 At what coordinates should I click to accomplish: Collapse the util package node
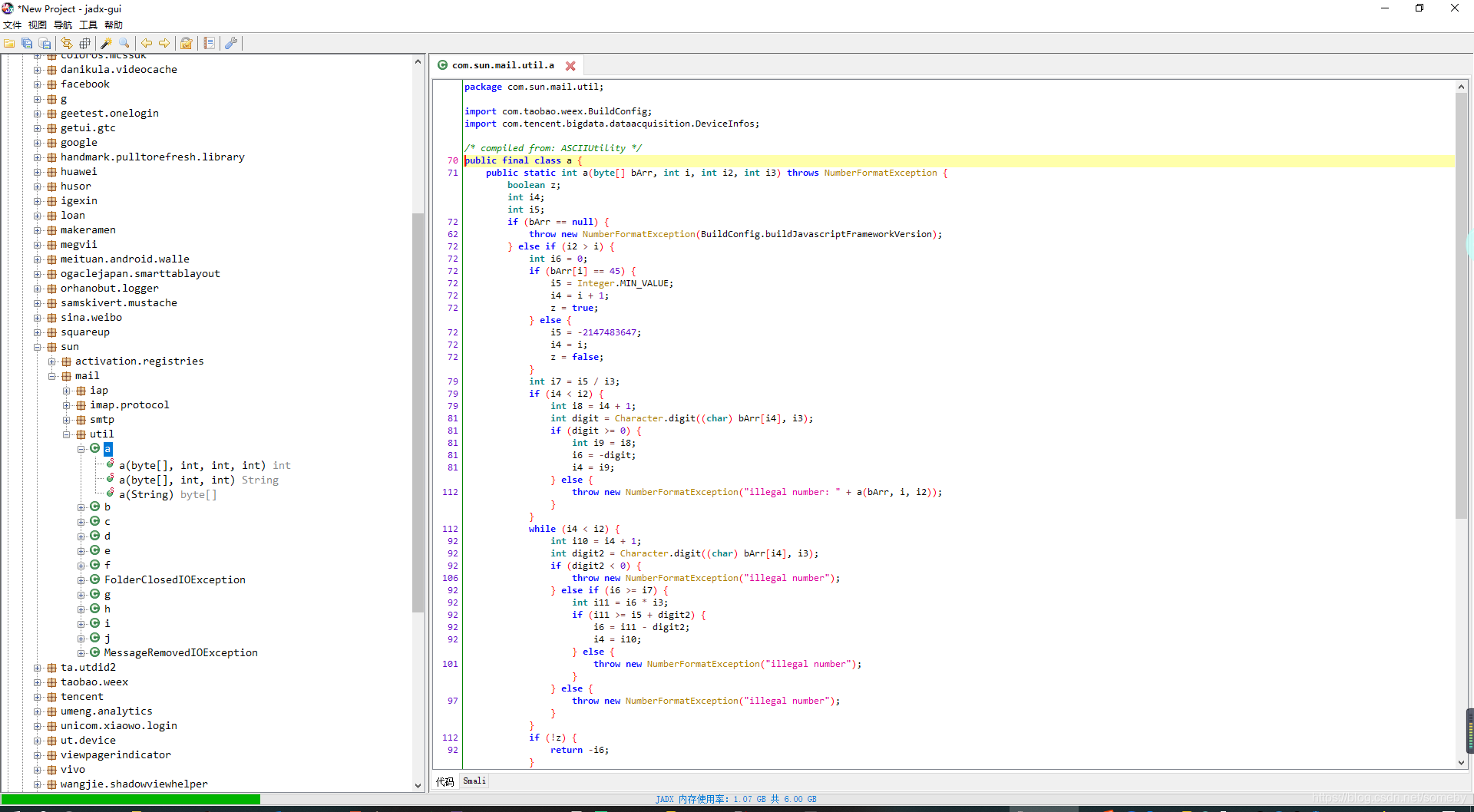pyautogui.click(x=66, y=434)
